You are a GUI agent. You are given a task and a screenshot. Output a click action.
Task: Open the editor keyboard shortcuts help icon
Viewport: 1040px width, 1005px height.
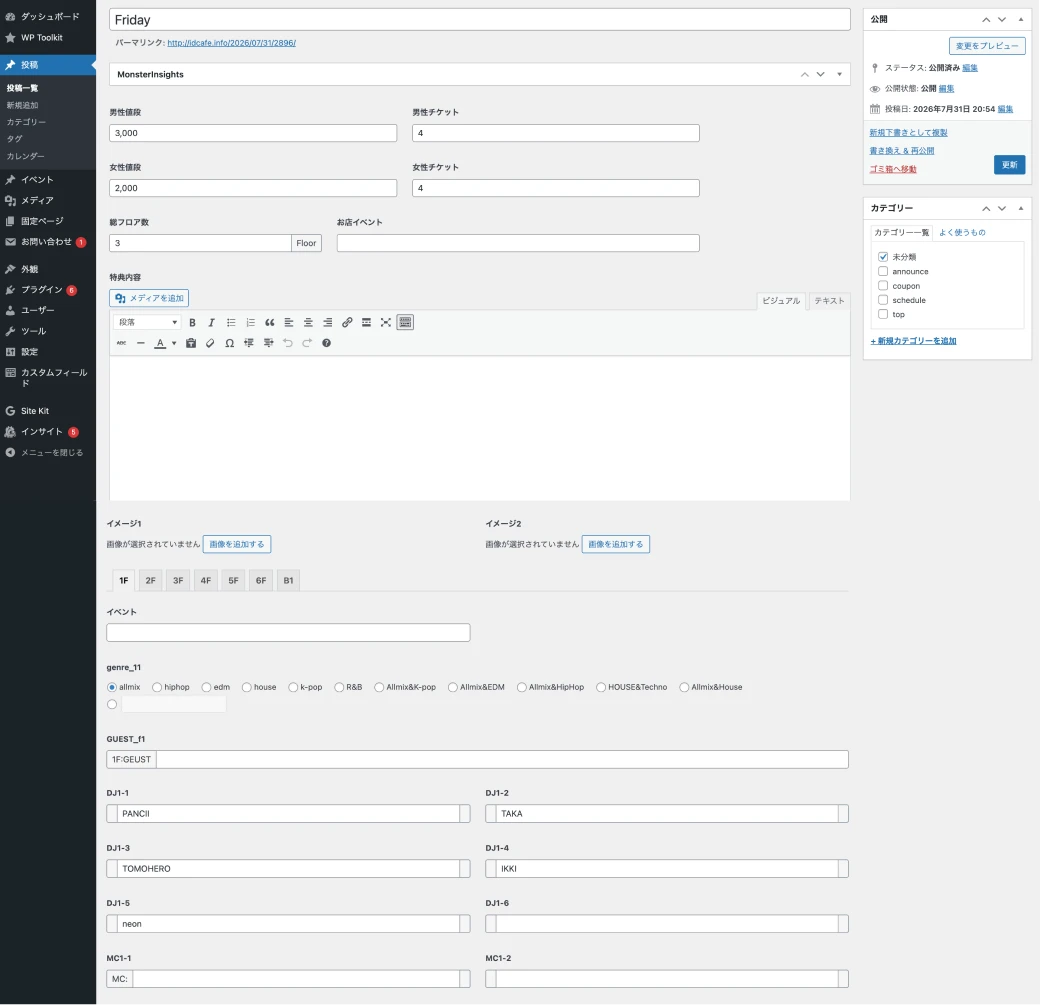point(326,343)
